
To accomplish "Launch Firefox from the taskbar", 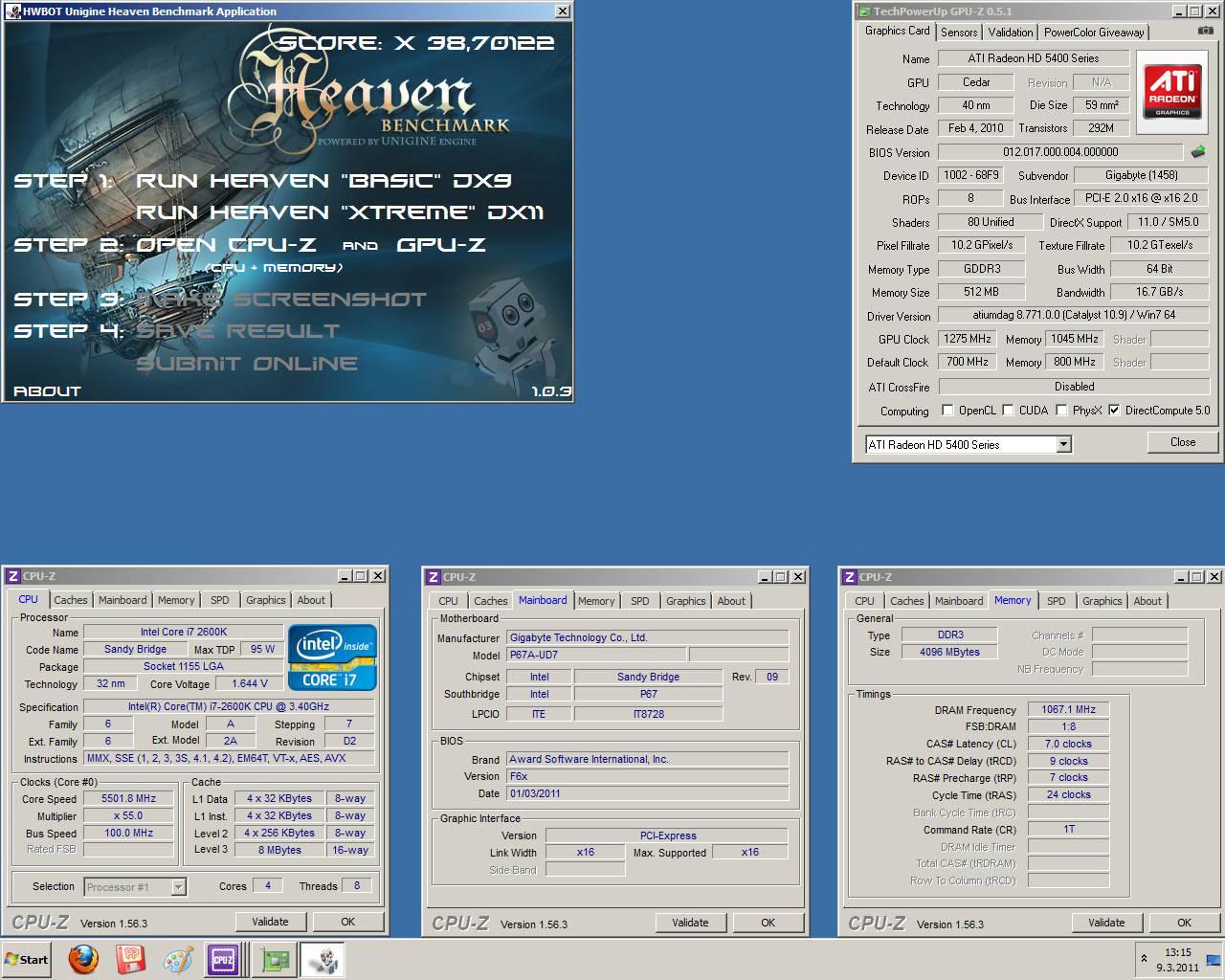I will pyautogui.click(x=83, y=959).
